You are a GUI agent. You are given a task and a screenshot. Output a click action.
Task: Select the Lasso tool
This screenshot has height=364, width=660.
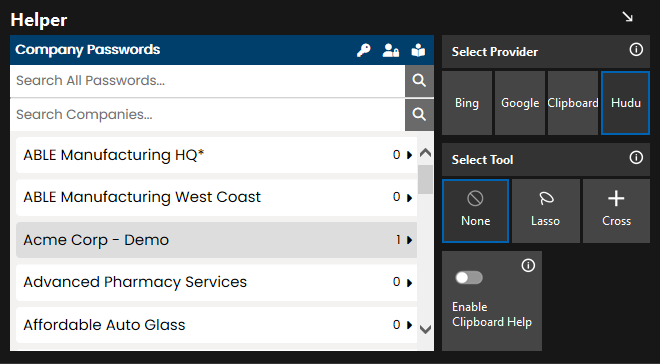[546, 211]
